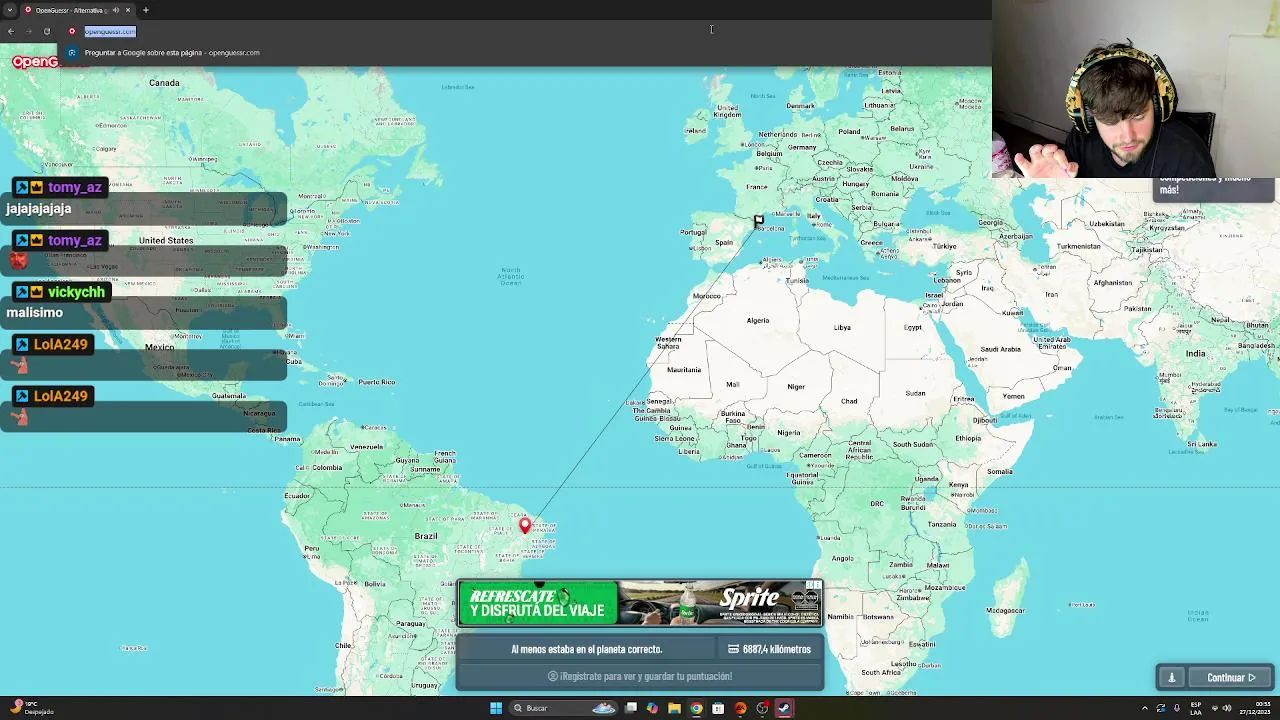Viewport: 1280px width, 720px height.
Task: Click the download icon beside Continuar
Action: pyautogui.click(x=1172, y=677)
